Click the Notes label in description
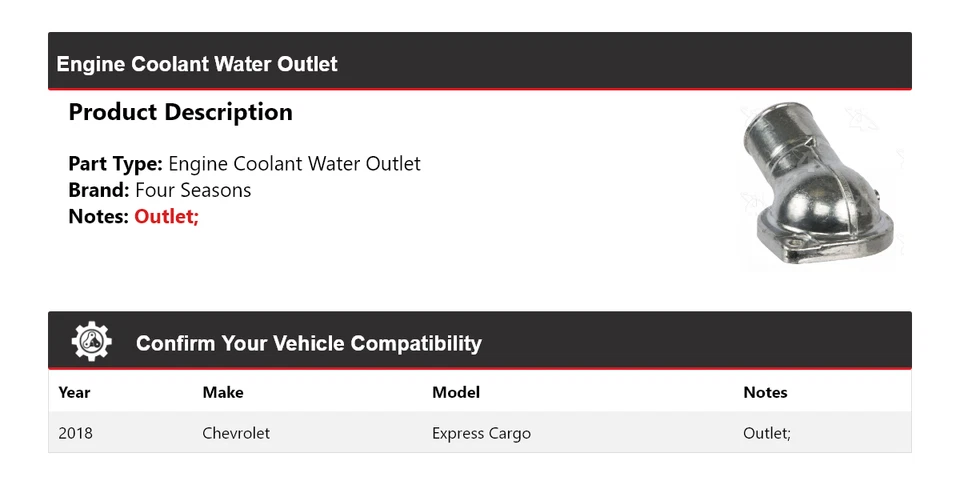960x485 pixels. 99,216
